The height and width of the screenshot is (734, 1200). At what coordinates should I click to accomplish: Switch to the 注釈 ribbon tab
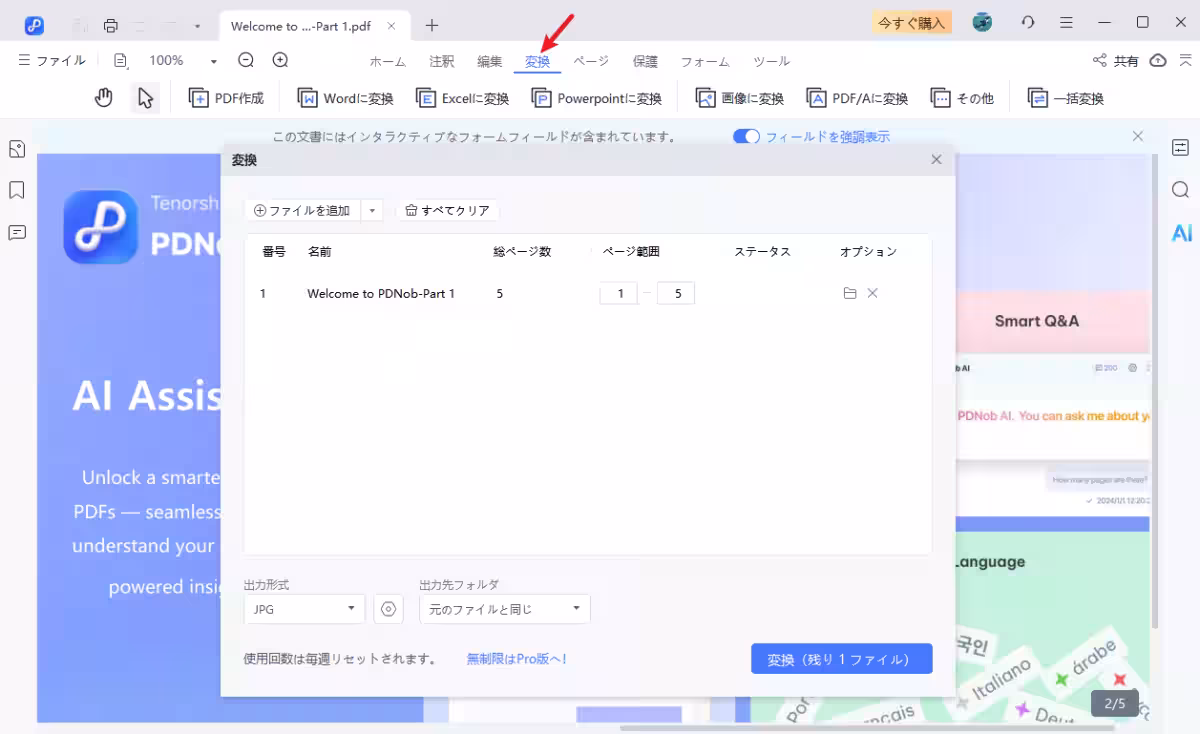point(440,61)
